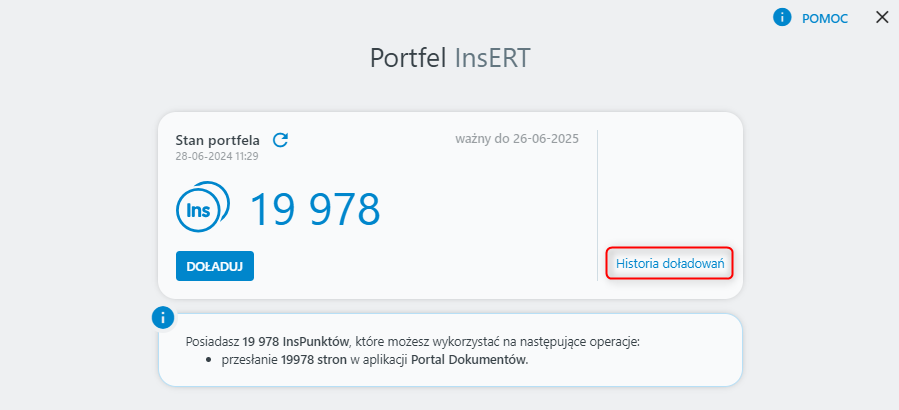Click the timestamp 28-06-2024 11:29
Viewport: 899px width, 410px height.
point(217,156)
